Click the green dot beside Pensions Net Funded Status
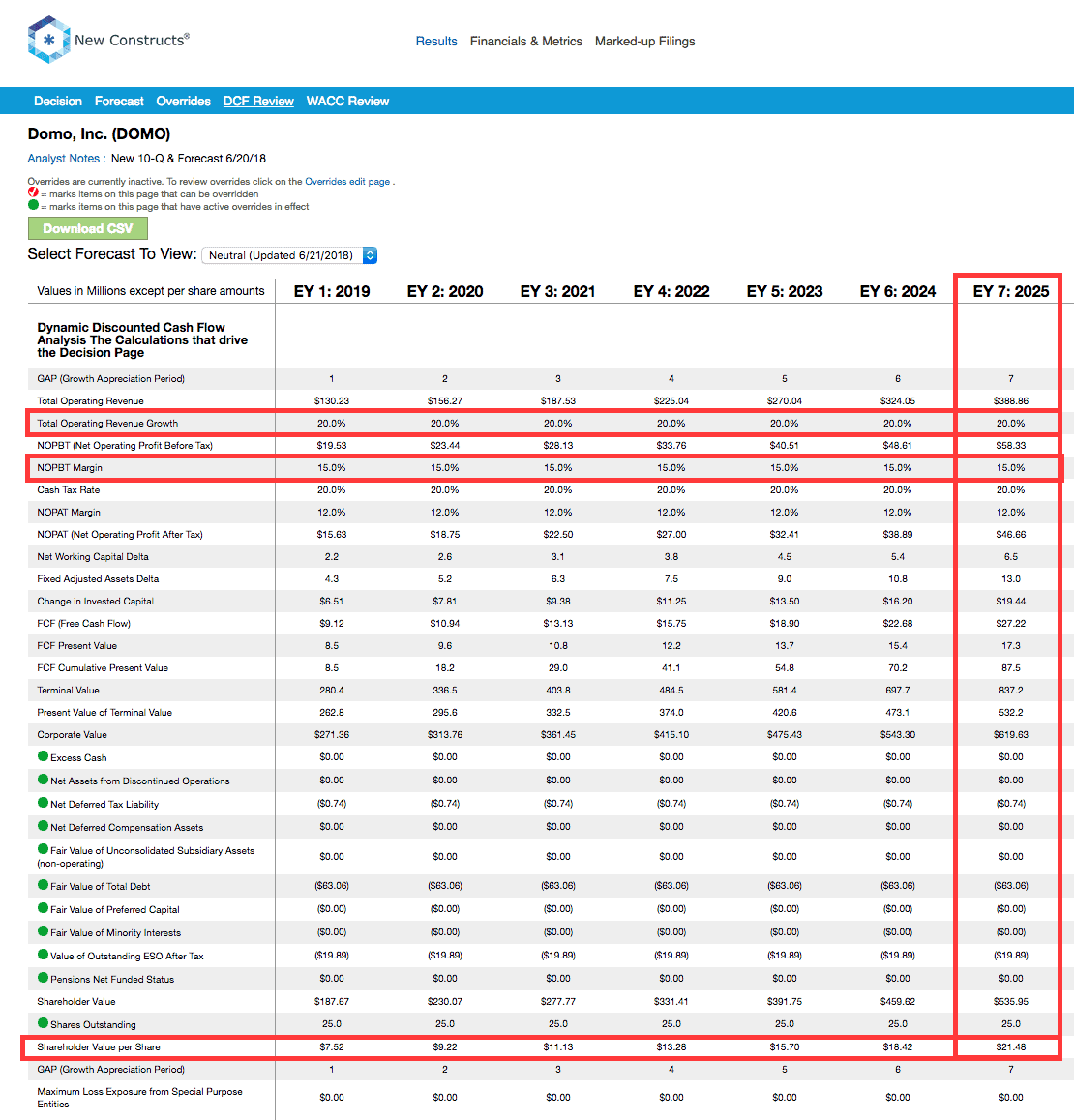 pos(43,978)
